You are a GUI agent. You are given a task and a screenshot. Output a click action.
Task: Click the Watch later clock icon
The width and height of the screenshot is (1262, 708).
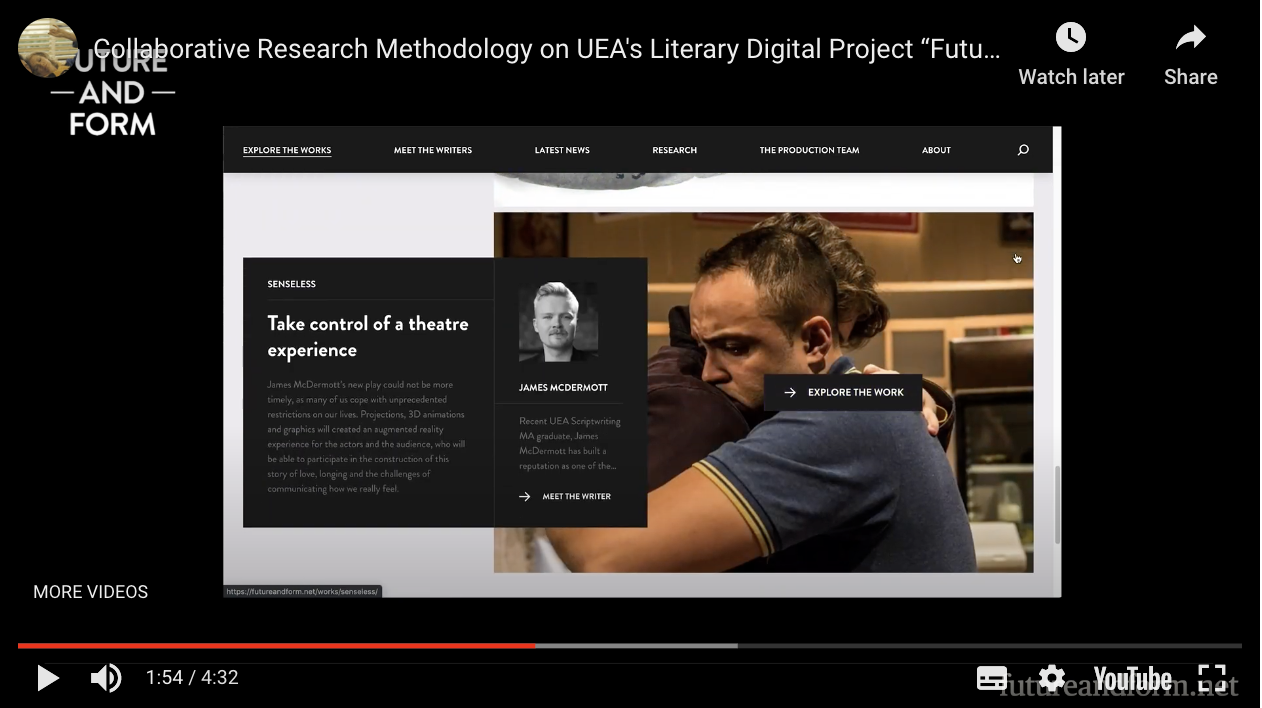(1071, 38)
